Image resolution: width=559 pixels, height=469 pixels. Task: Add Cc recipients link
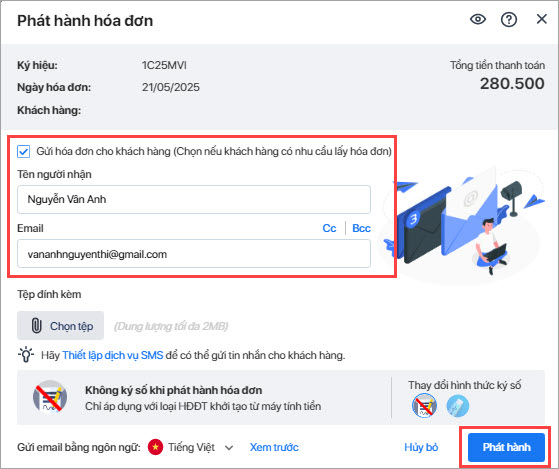329,228
